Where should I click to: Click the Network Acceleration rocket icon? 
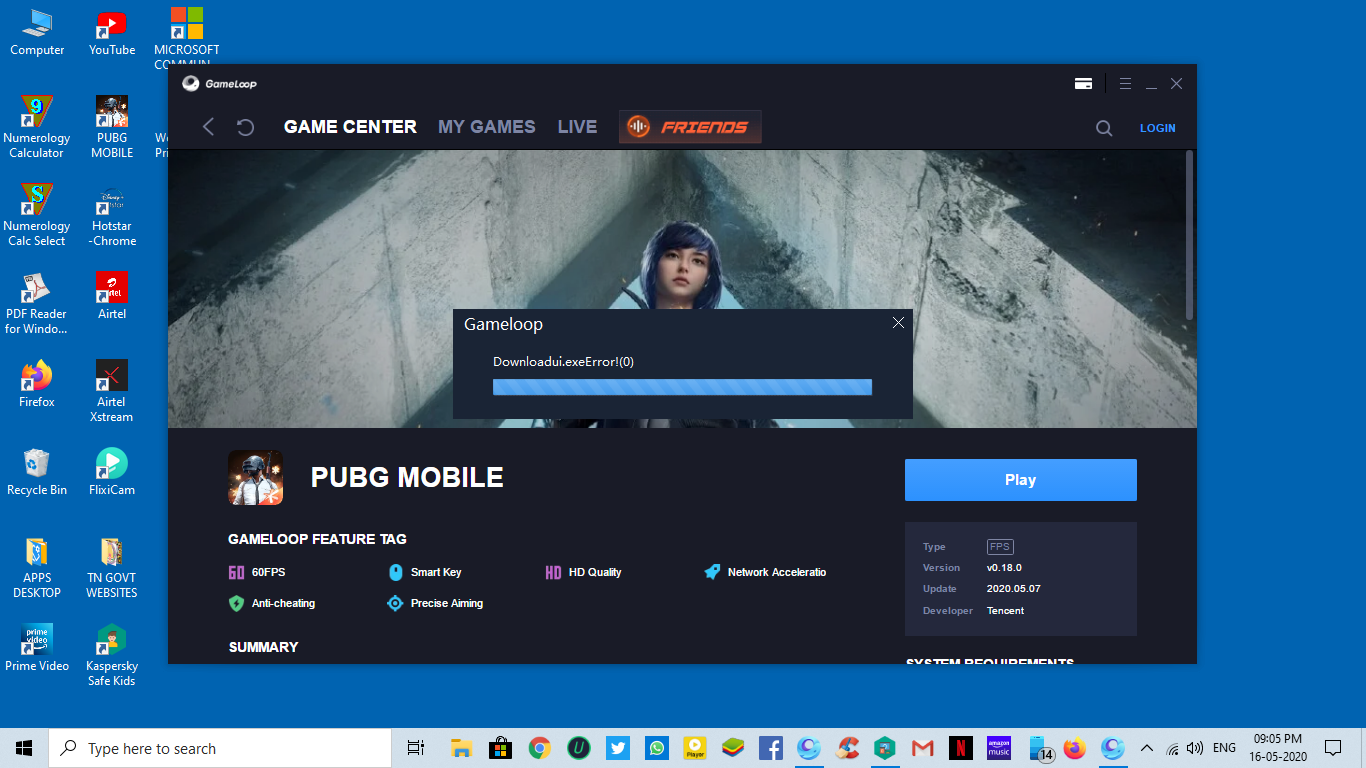(x=712, y=572)
